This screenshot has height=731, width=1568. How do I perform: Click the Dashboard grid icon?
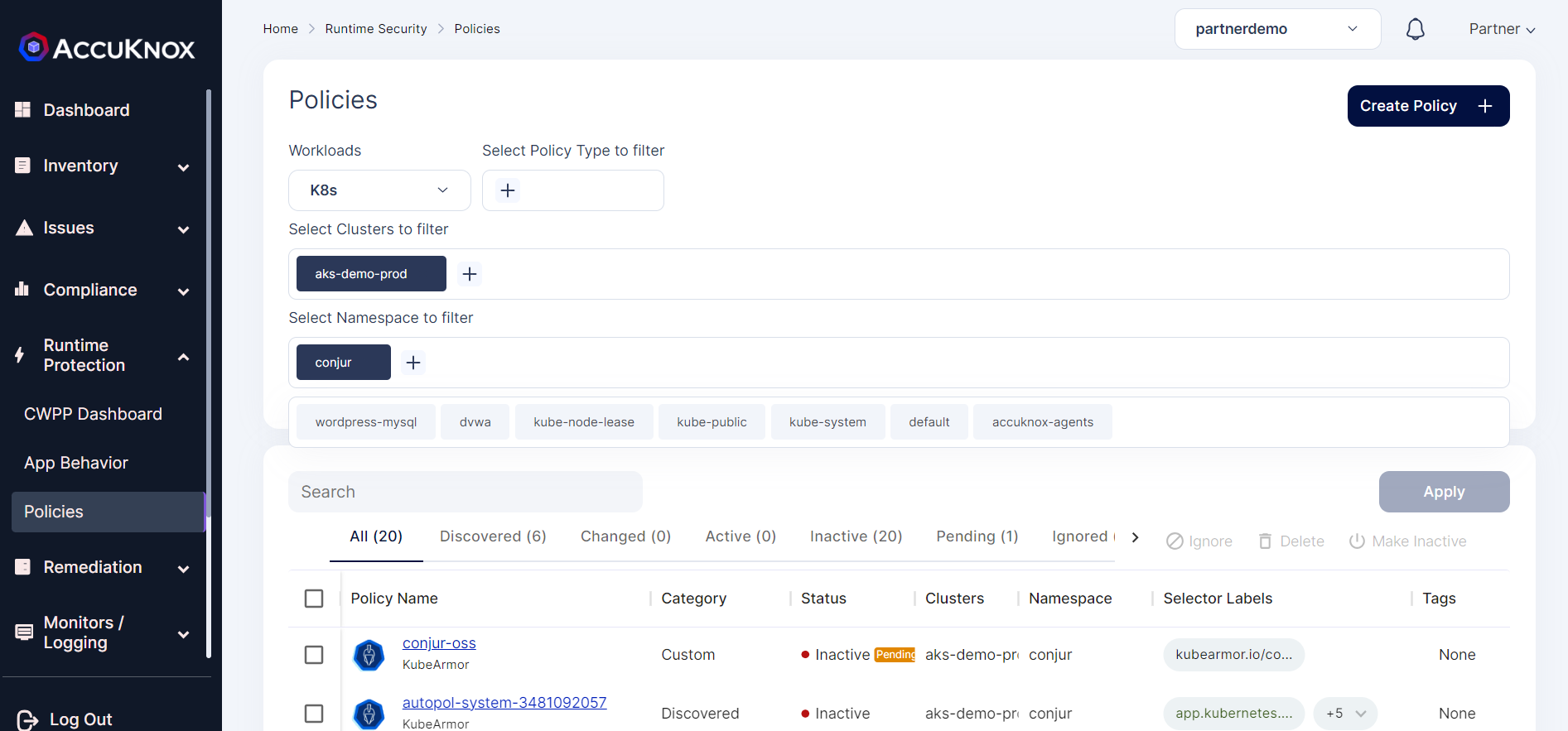(x=23, y=109)
